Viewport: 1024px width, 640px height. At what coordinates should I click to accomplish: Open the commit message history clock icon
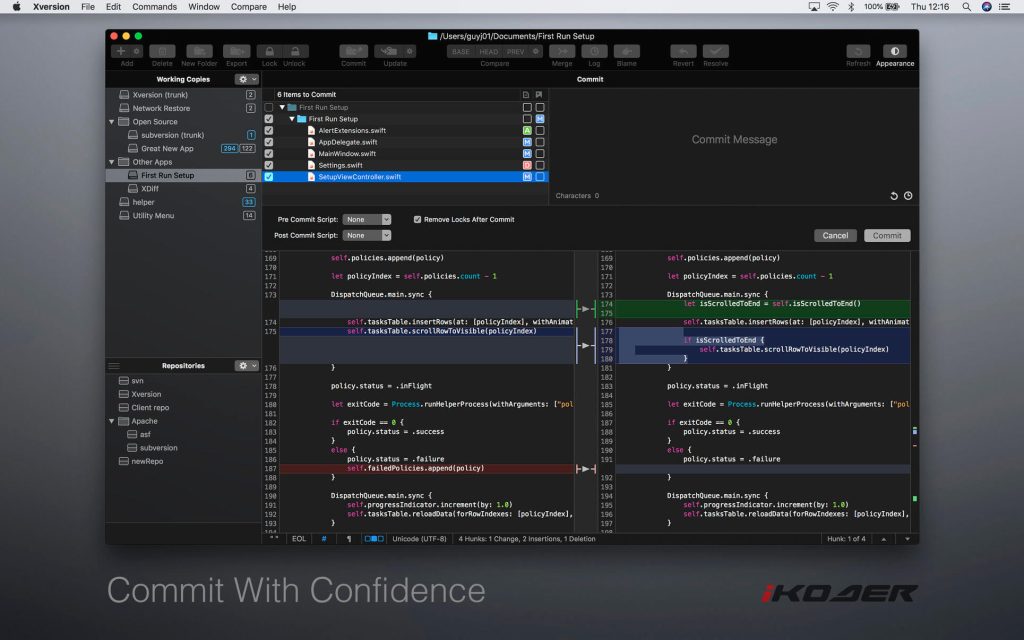pyautogui.click(x=908, y=196)
